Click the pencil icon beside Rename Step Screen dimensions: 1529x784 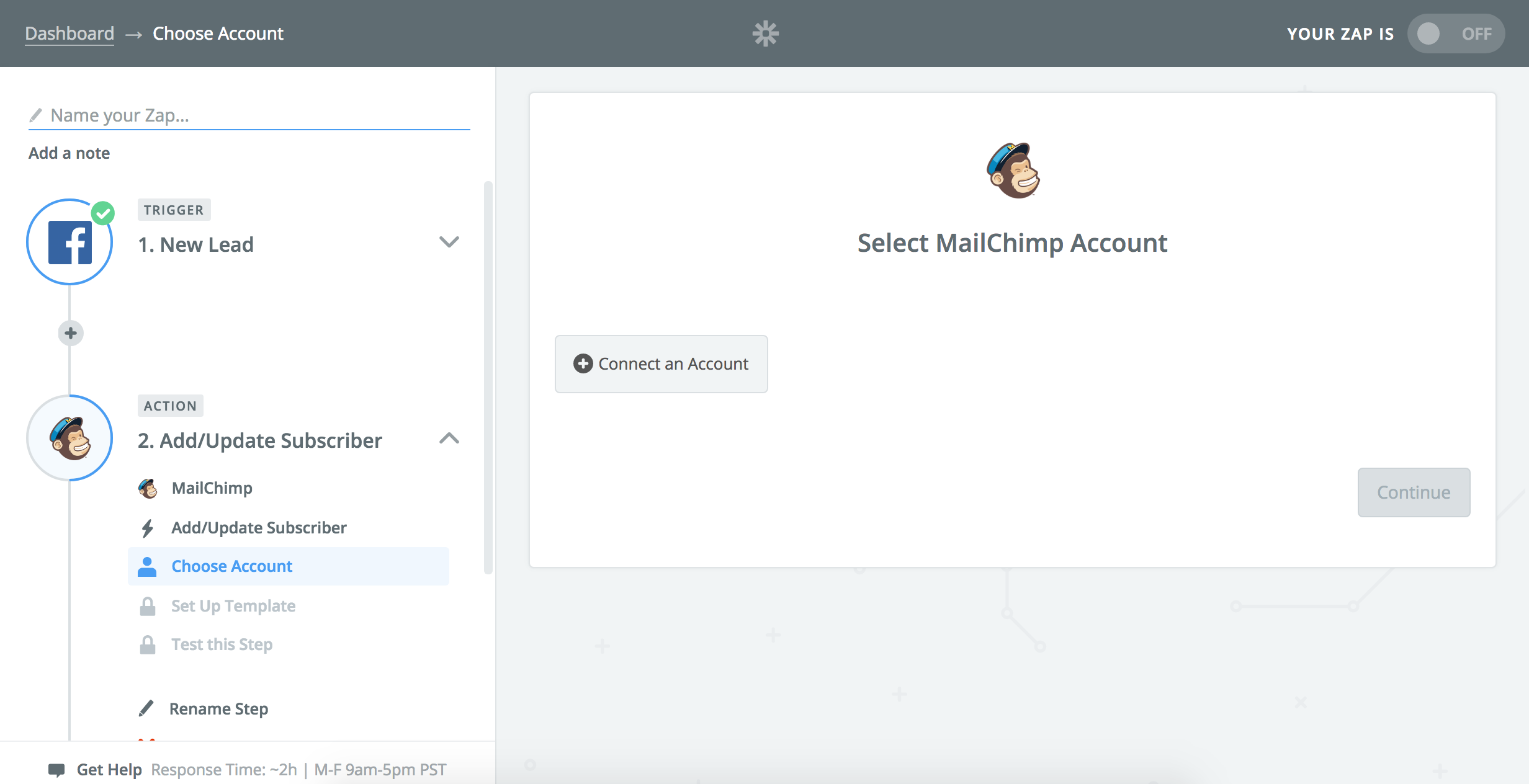(x=146, y=708)
